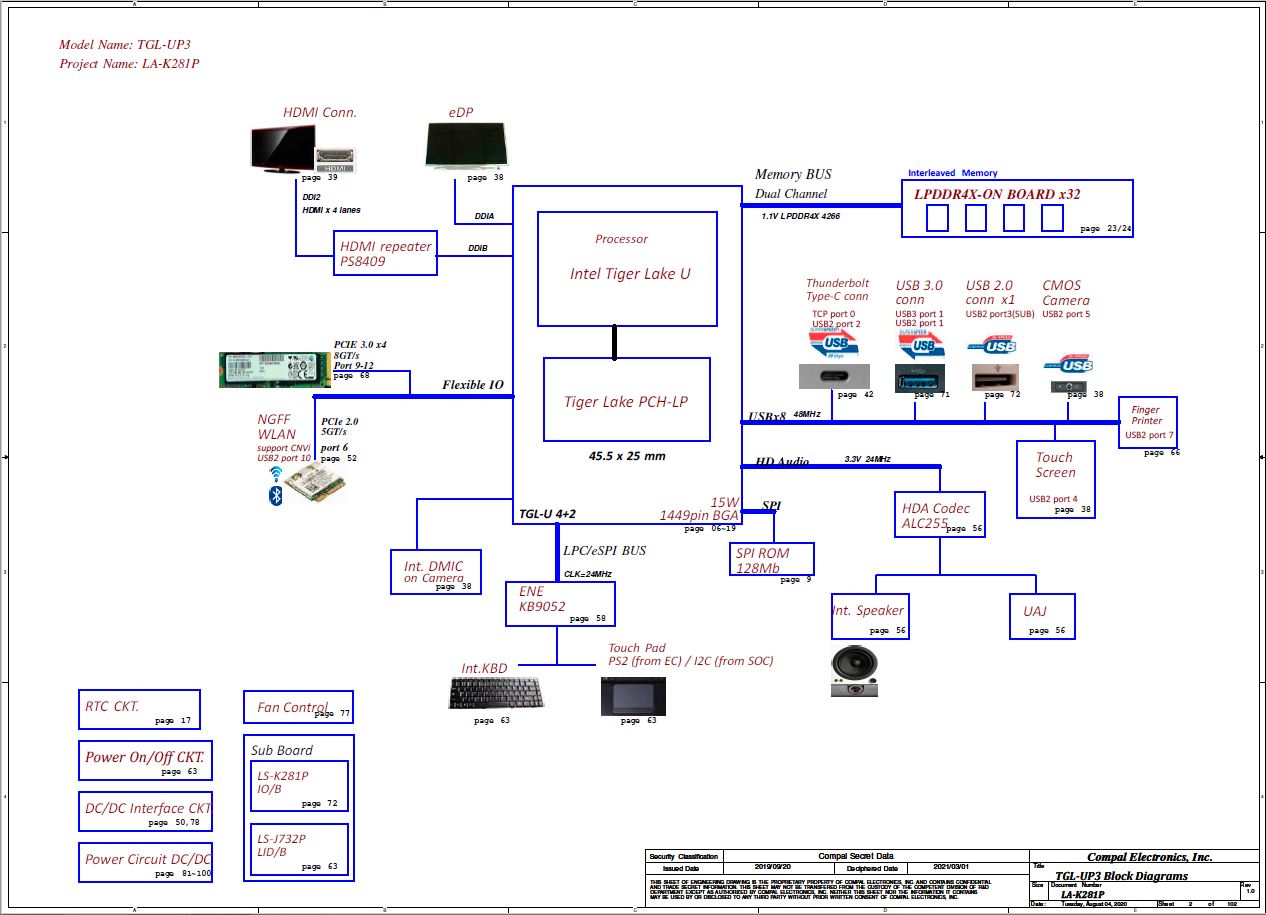
Task: Click the Intel Tiger Lake U processor block
Action: 627,268
